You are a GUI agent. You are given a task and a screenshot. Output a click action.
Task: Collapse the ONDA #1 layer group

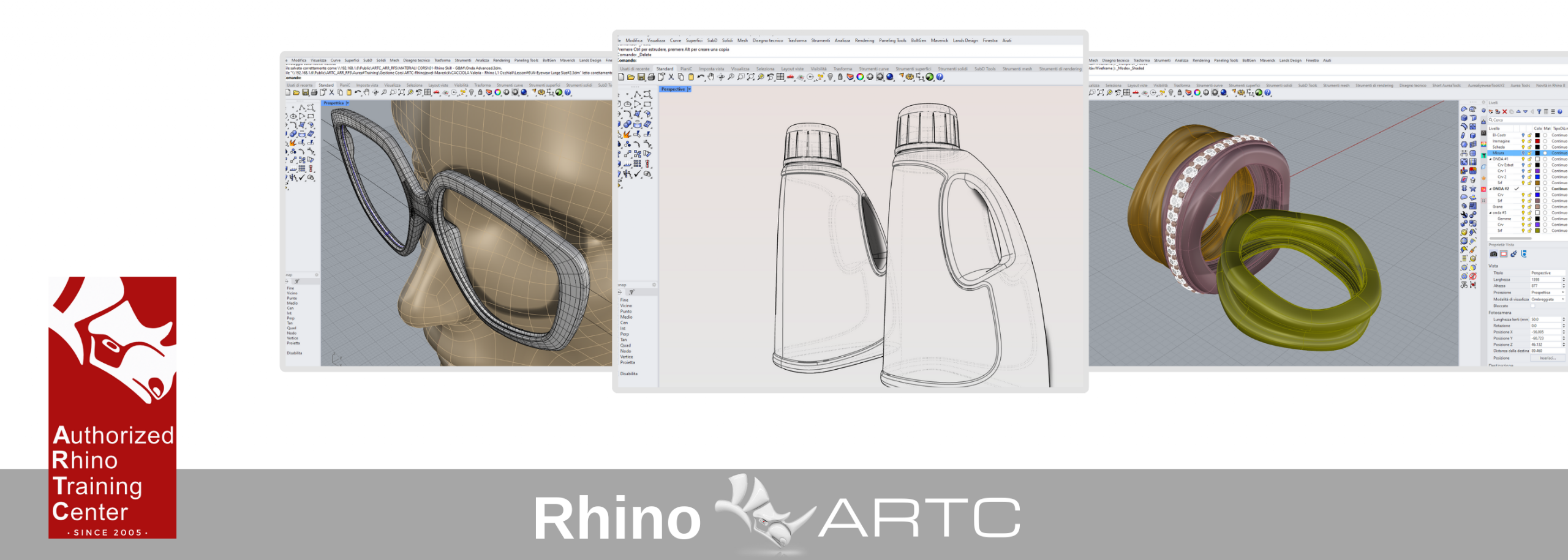(1490, 159)
